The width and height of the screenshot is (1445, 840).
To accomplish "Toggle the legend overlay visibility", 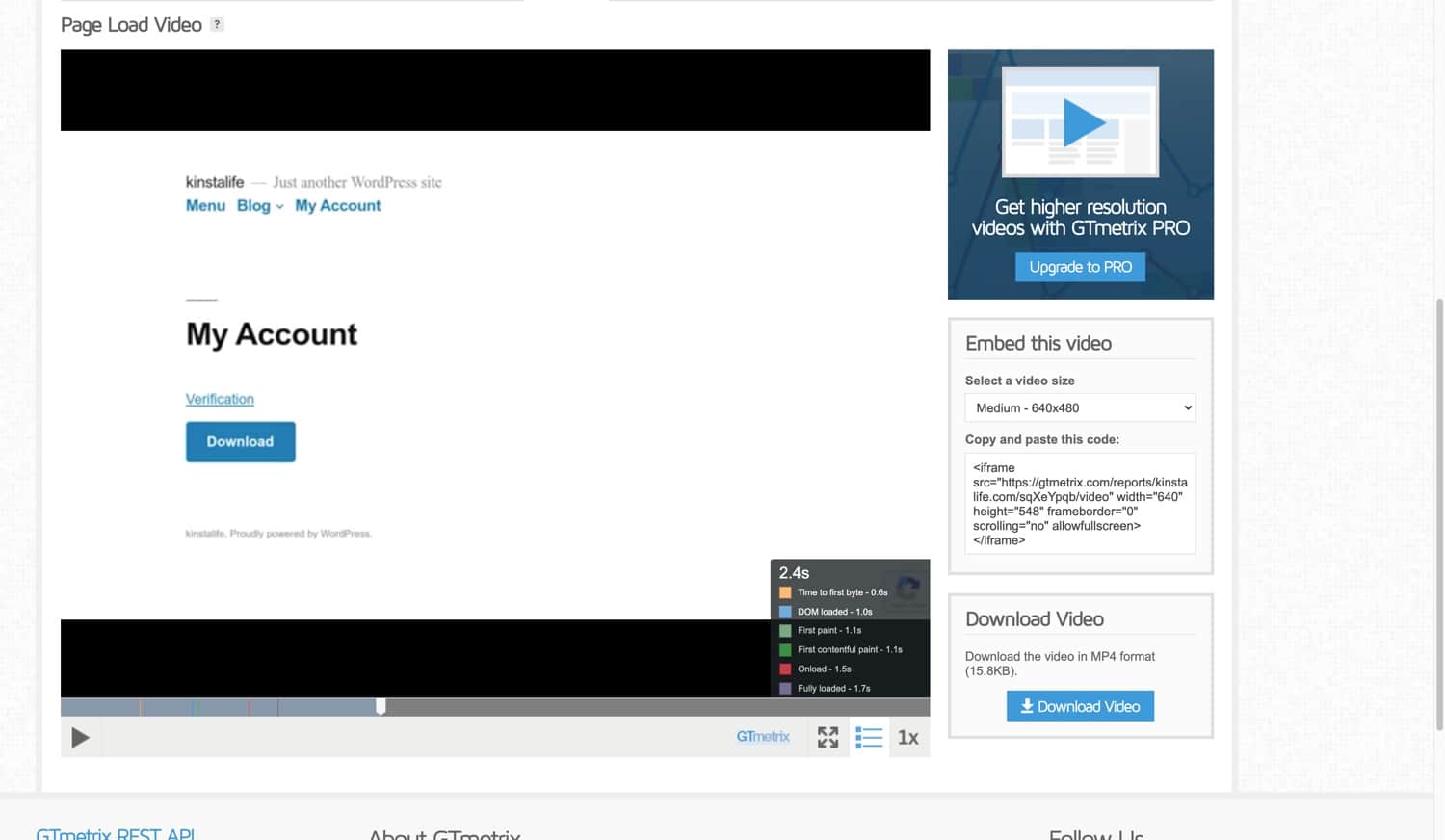I will [x=868, y=737].
